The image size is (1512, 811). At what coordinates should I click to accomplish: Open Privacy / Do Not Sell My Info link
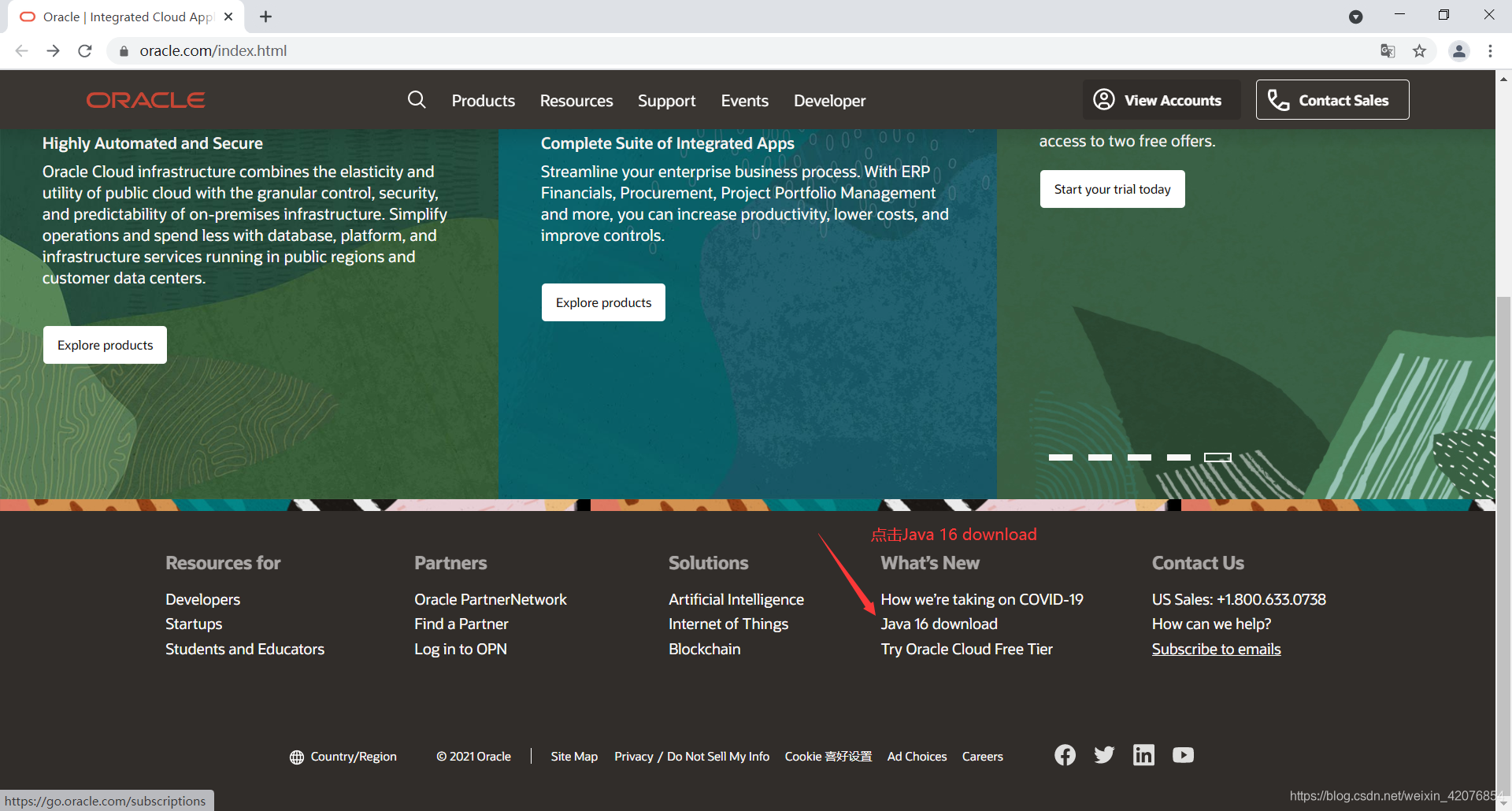(x=691, y=757)
